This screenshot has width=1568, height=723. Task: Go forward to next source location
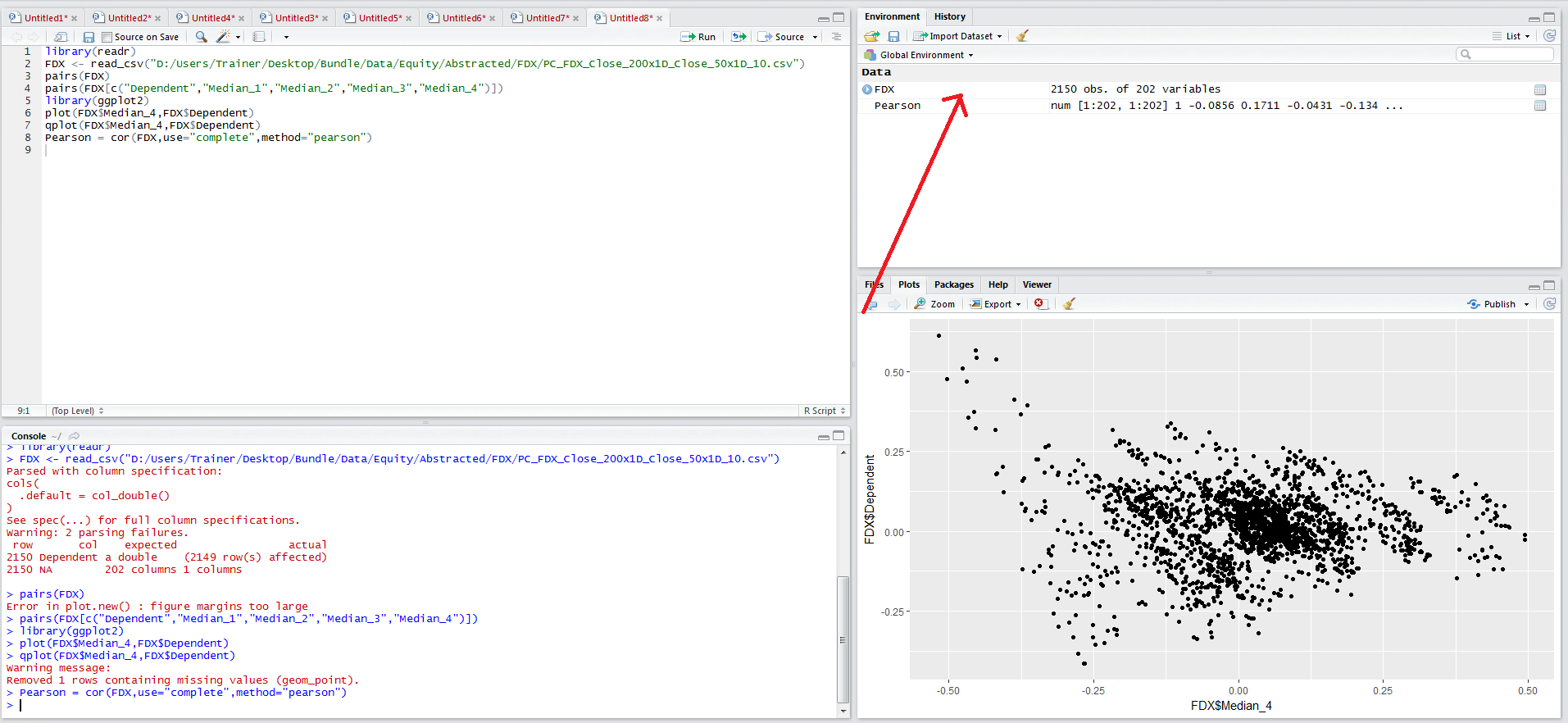(x=33, y=37)
